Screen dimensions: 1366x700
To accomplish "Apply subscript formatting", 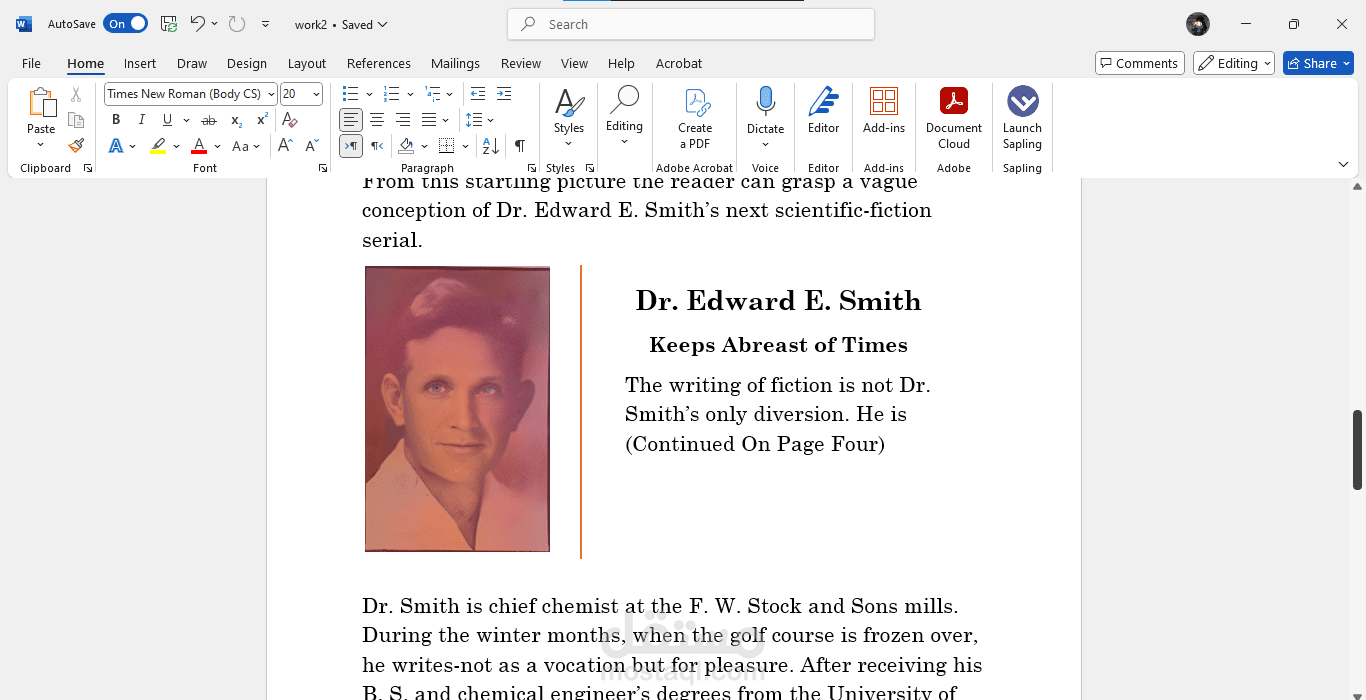I will [236, 120].
